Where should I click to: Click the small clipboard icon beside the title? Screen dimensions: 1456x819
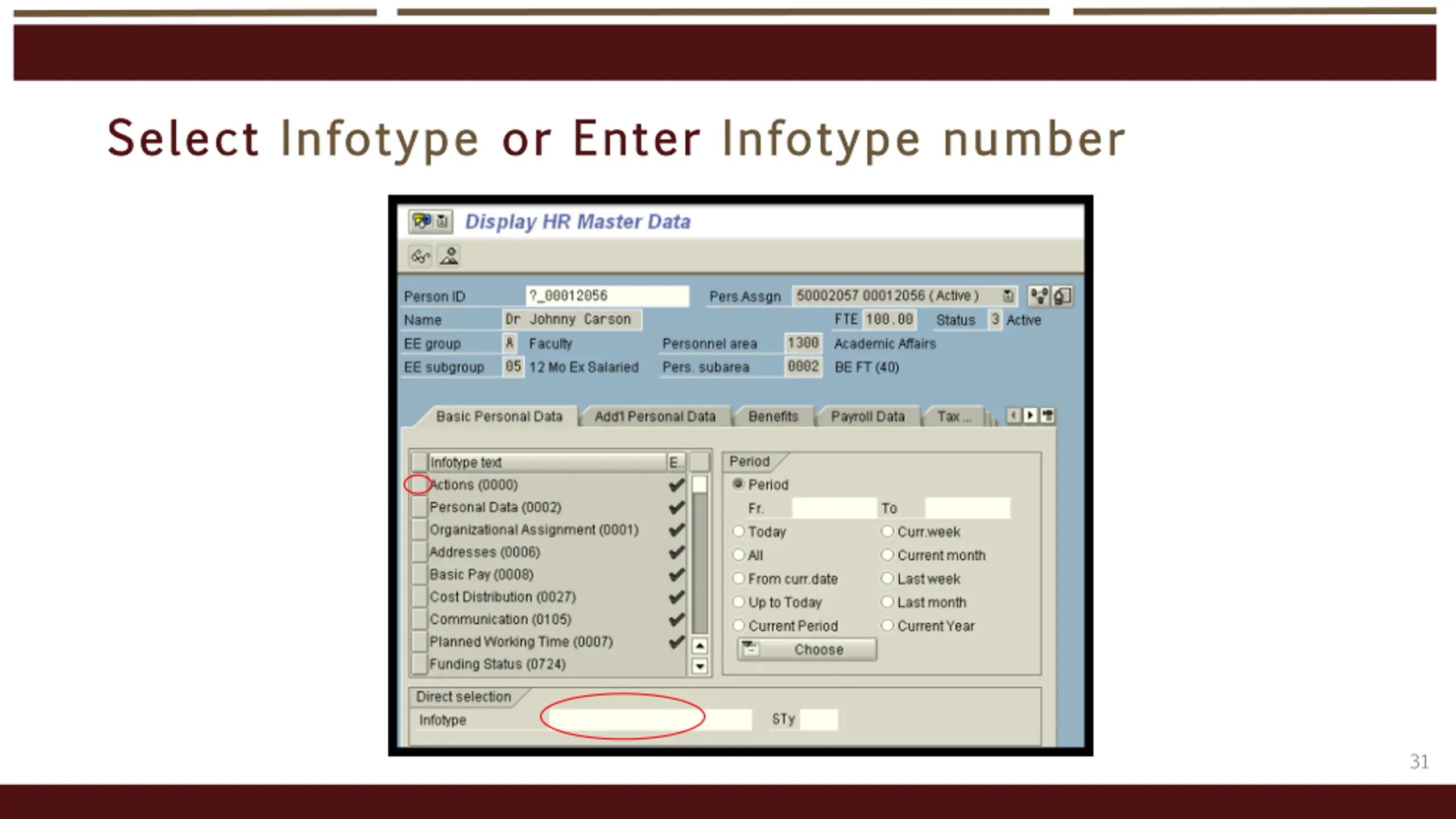442,221
